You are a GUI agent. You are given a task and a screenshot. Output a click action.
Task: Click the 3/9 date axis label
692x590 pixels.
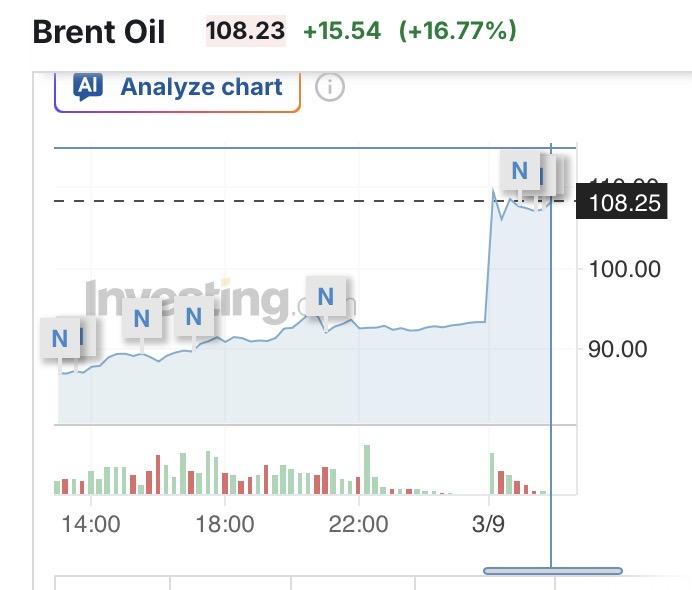tap(488, 524)
